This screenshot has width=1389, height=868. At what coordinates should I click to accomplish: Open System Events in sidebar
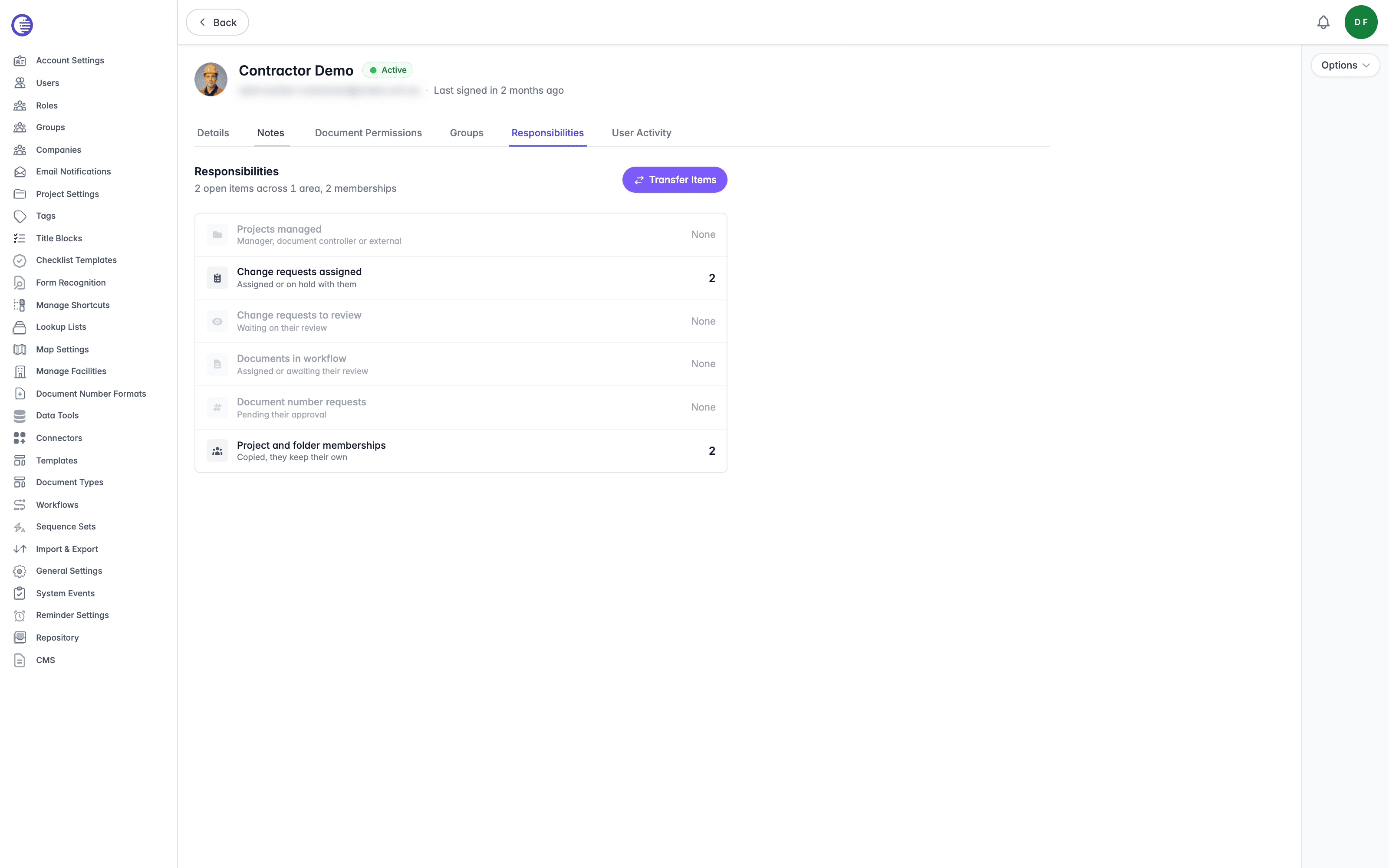coord(65,593)
